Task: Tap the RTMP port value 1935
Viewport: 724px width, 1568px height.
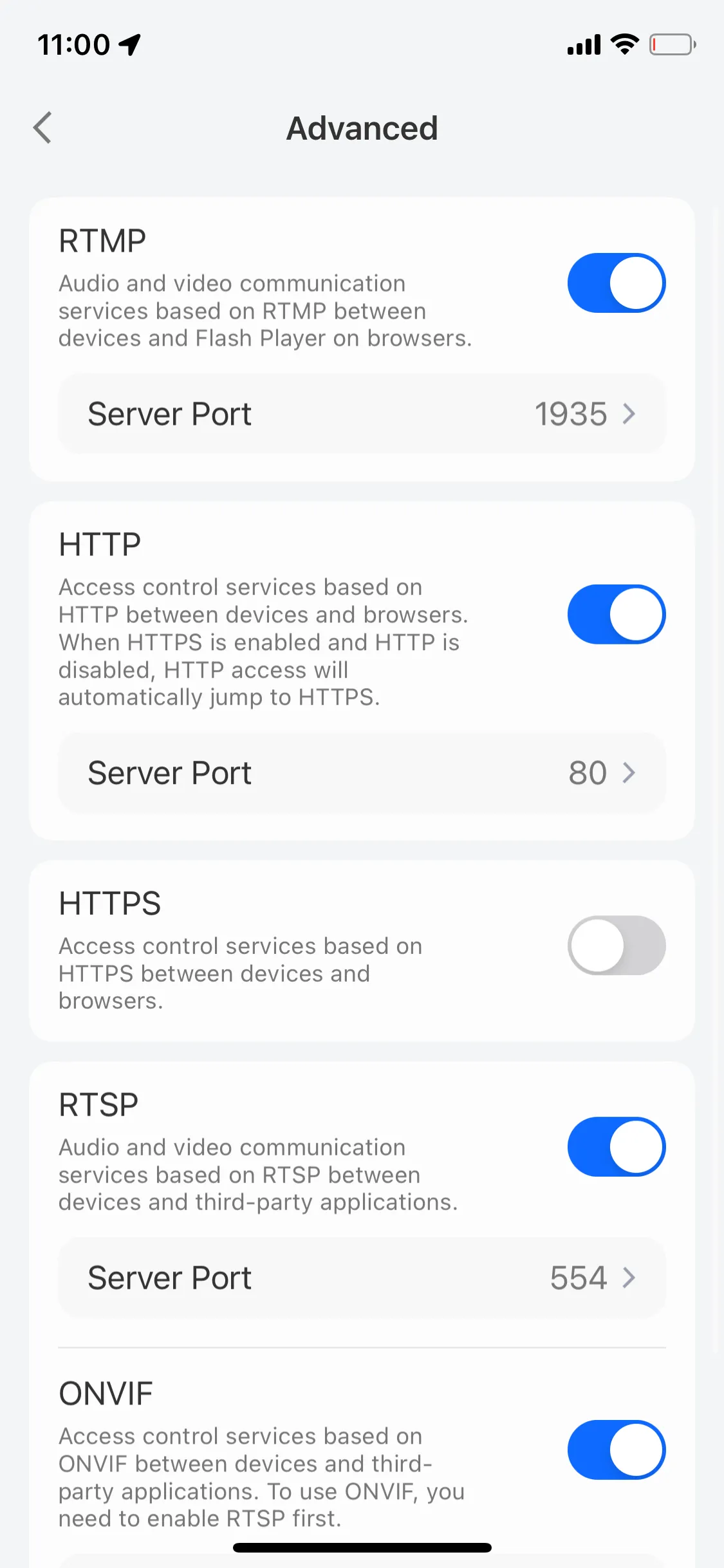Action: click(571, 414)
